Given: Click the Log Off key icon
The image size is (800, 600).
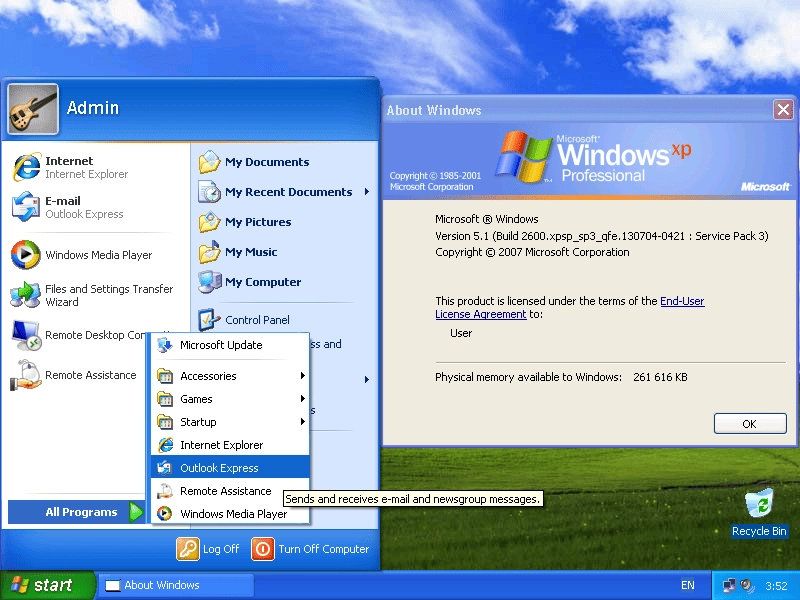Looking at the screenshot, I should (188, 549).
